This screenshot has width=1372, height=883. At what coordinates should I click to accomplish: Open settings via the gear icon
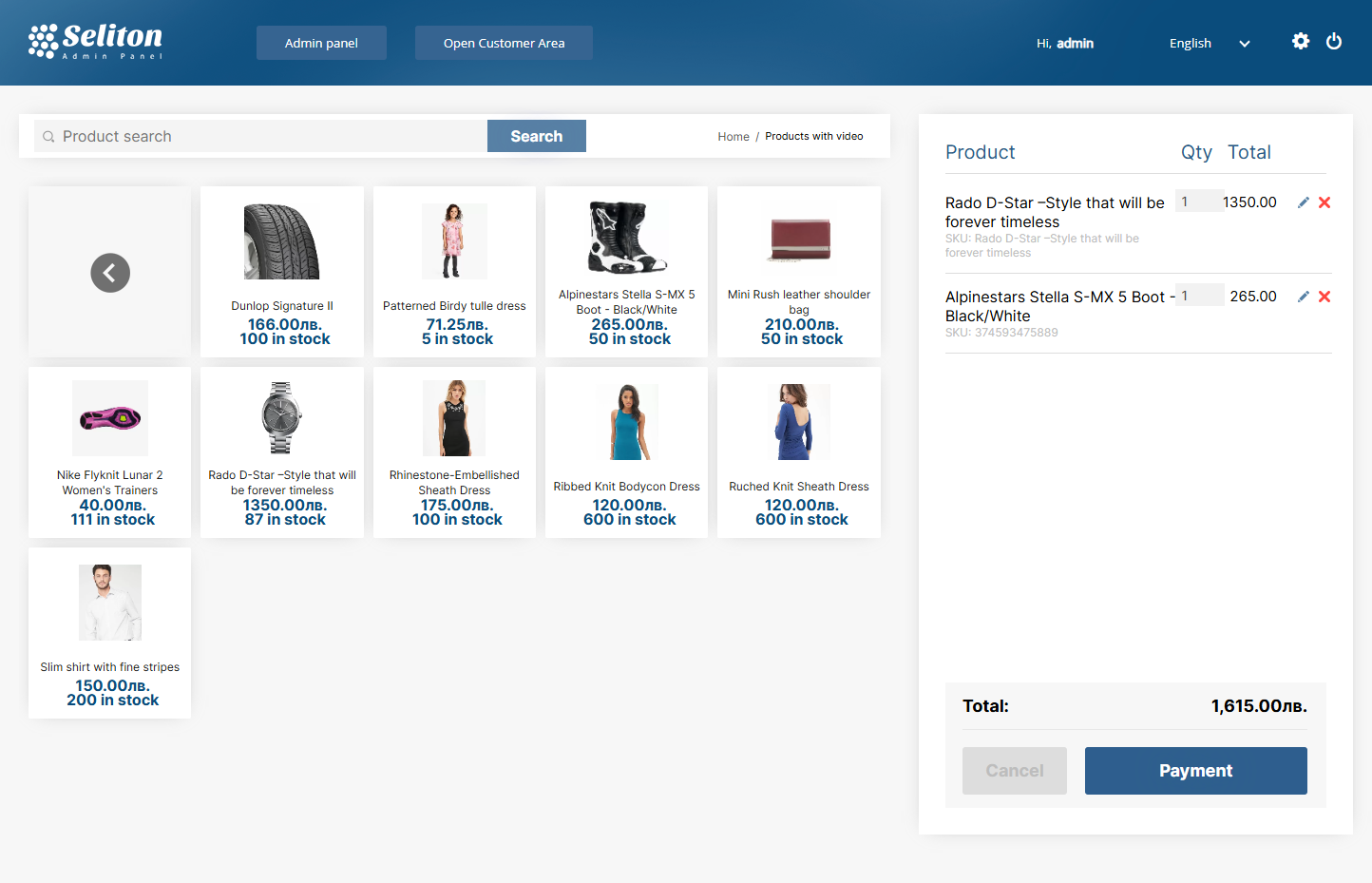[x=1301, y=41]
